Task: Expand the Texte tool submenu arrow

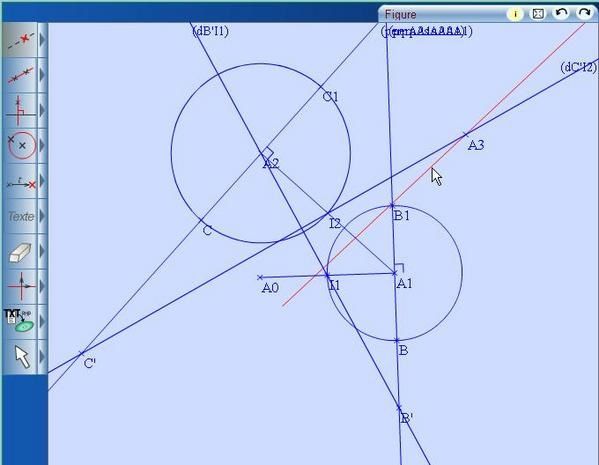Action: [x=42, y=216]
